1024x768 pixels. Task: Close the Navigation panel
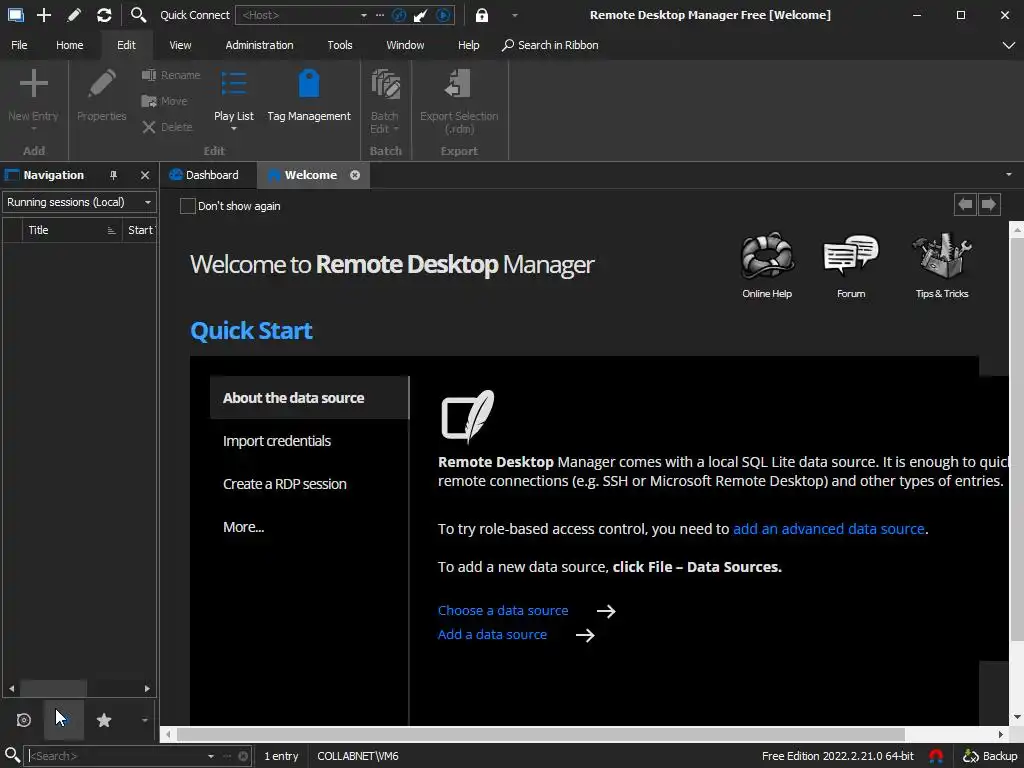(x=145, y=175)
